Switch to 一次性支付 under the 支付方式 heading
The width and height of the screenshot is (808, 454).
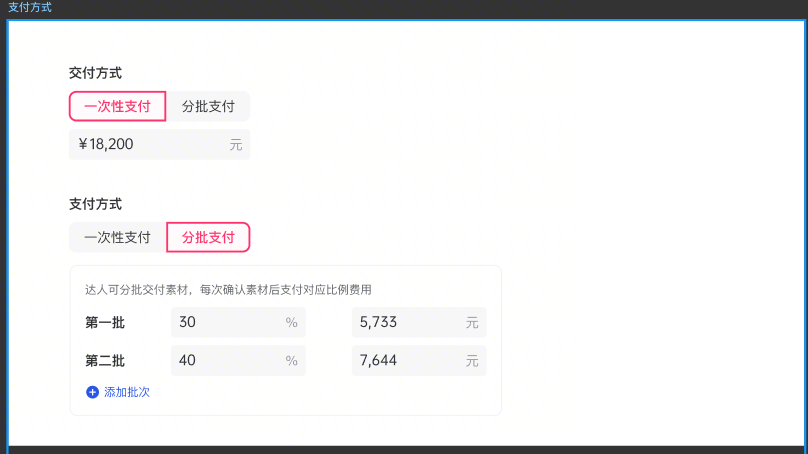pos(117,237)
